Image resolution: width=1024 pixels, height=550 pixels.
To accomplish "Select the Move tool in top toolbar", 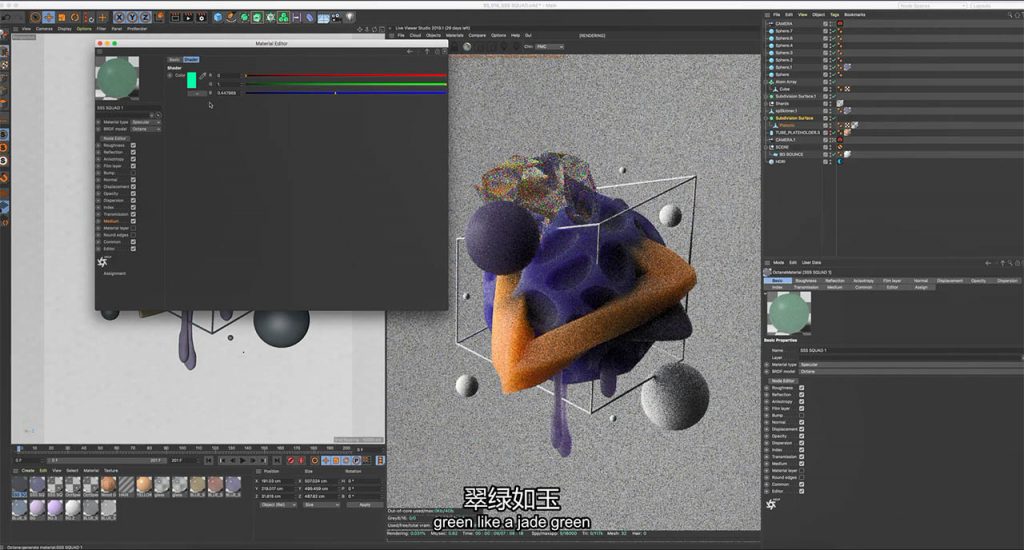I will click(50, 17).
